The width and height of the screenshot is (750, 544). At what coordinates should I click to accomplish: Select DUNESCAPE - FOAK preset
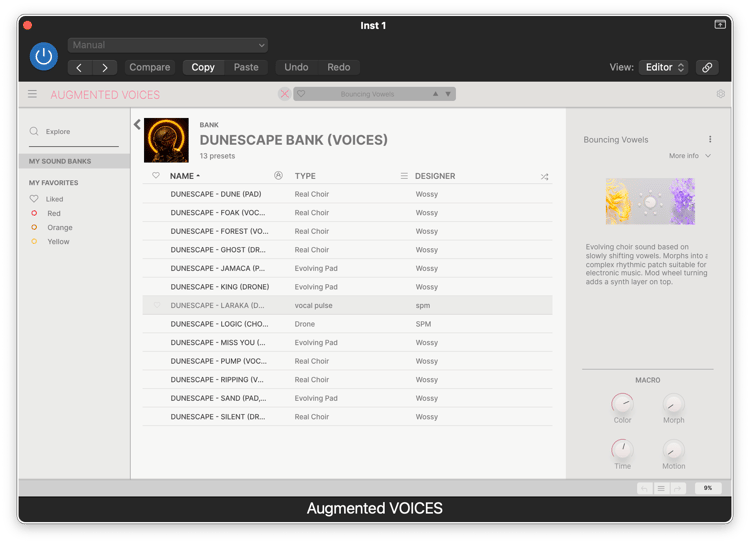pyautogui.click(x=347, y=213)
